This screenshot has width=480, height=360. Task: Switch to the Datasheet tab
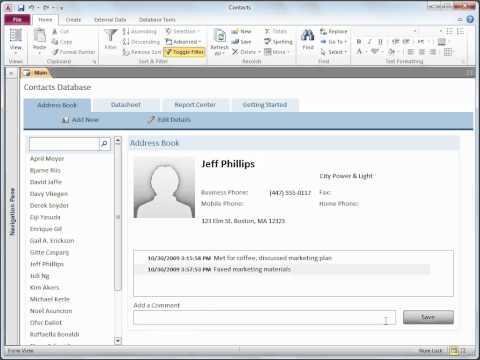point(126,105)
